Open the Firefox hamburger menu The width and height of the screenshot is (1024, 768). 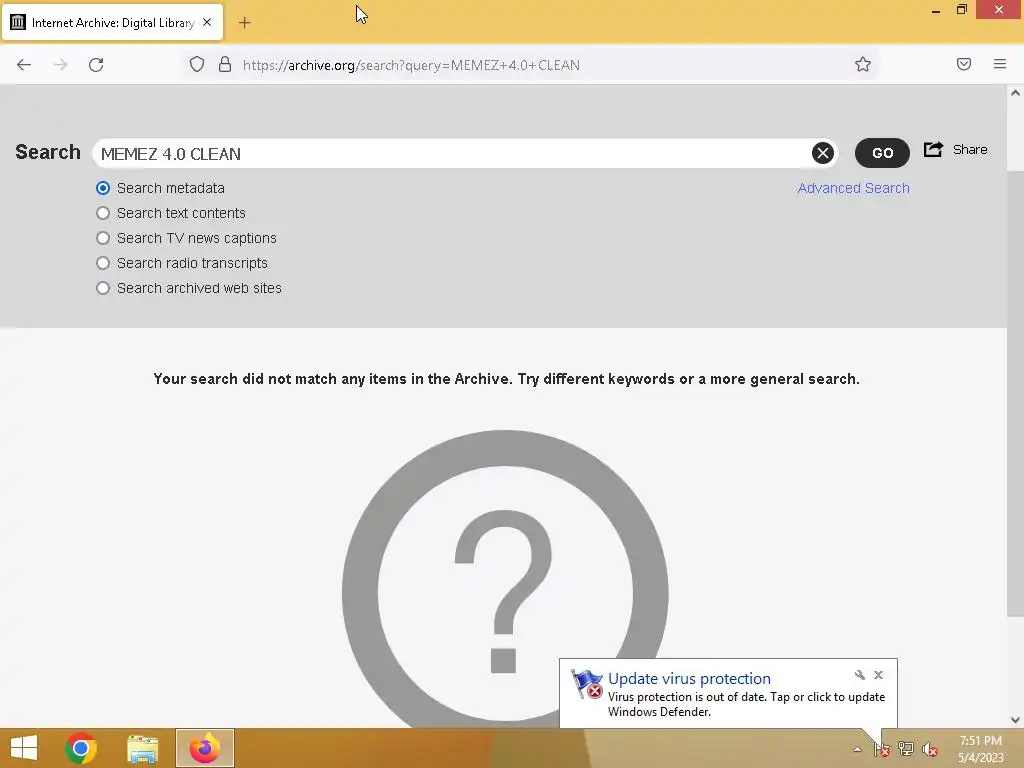coord(1000,64)
